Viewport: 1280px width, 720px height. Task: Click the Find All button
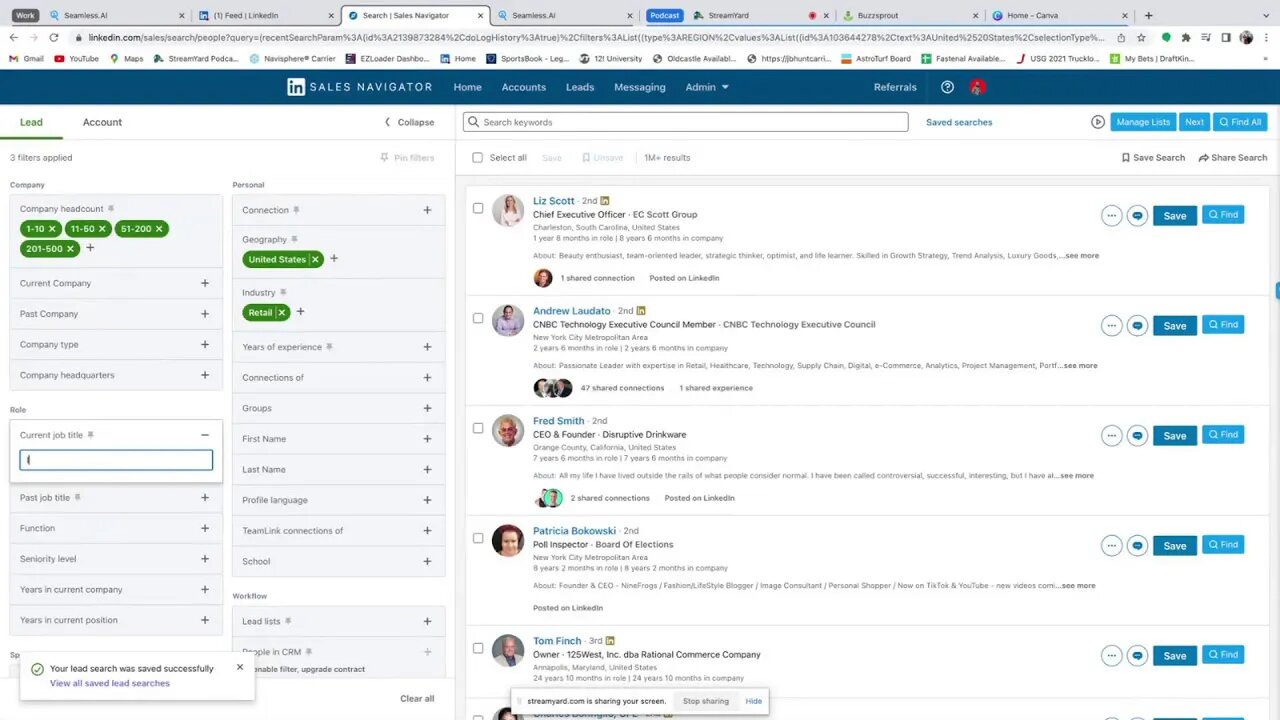point(1240,122)
